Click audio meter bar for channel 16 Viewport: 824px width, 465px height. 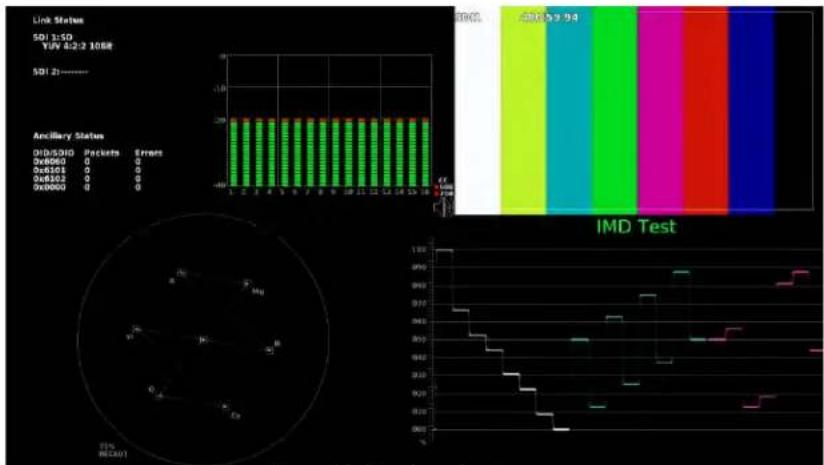coord(426,152)
